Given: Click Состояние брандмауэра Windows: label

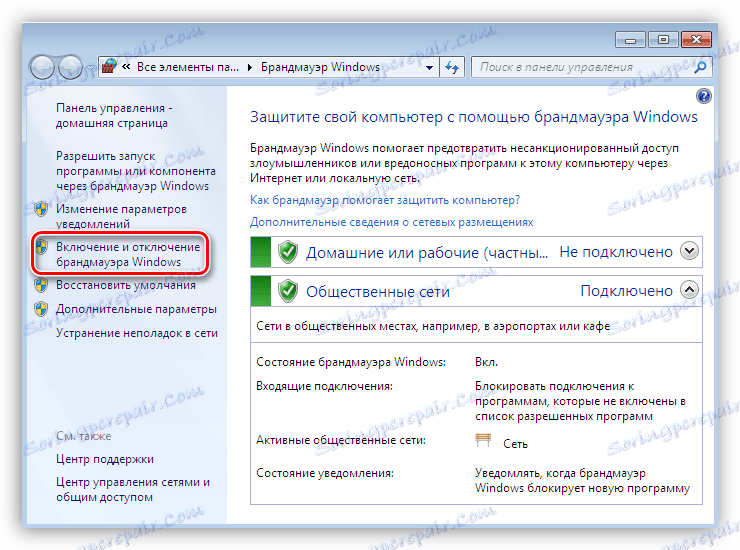Looking at the screenshot, I should 351,362.
